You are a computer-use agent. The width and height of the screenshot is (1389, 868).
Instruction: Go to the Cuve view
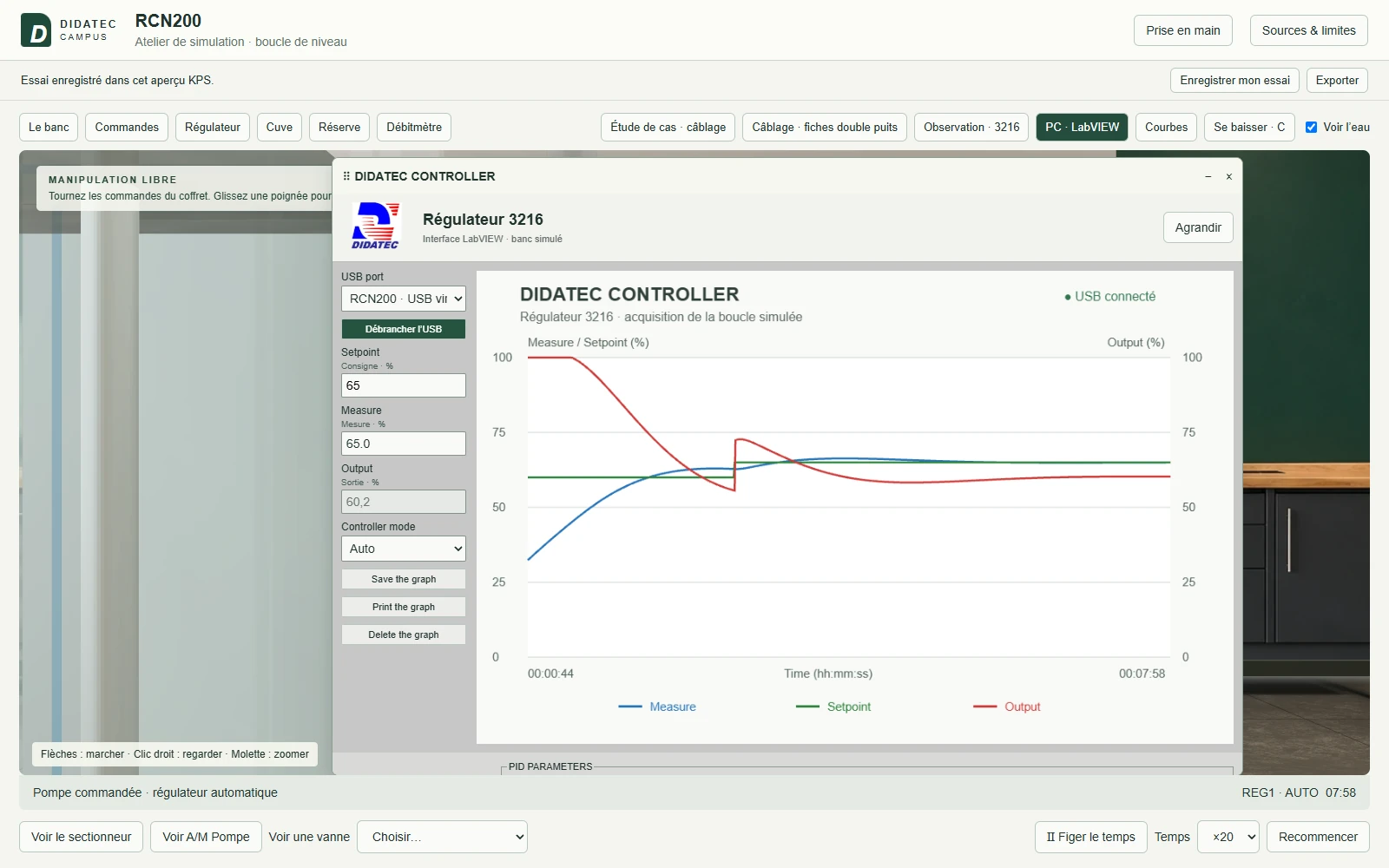pyautogui.click(x=280, y=127)
